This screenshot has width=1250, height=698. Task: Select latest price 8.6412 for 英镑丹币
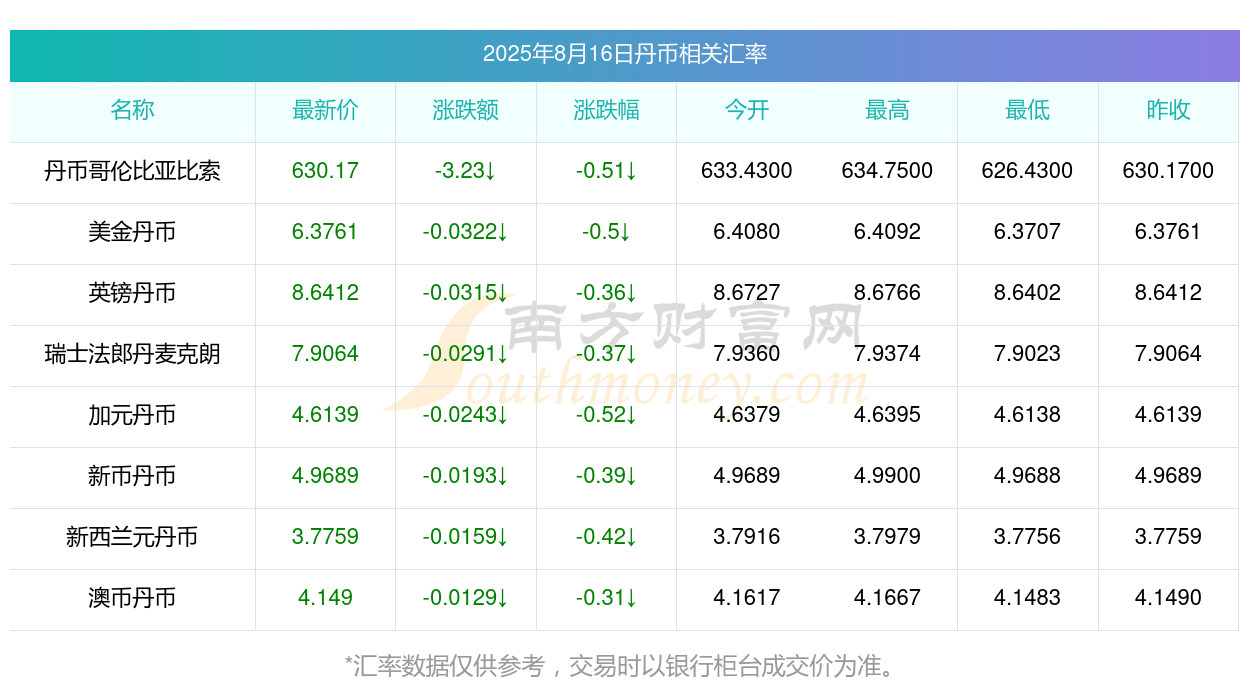[326, 293]
